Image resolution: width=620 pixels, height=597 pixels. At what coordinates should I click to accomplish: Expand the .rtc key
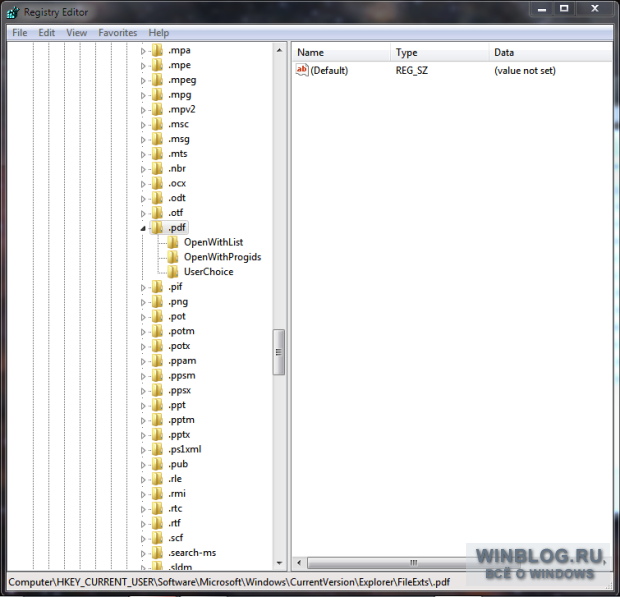click(x=143, y=509)
